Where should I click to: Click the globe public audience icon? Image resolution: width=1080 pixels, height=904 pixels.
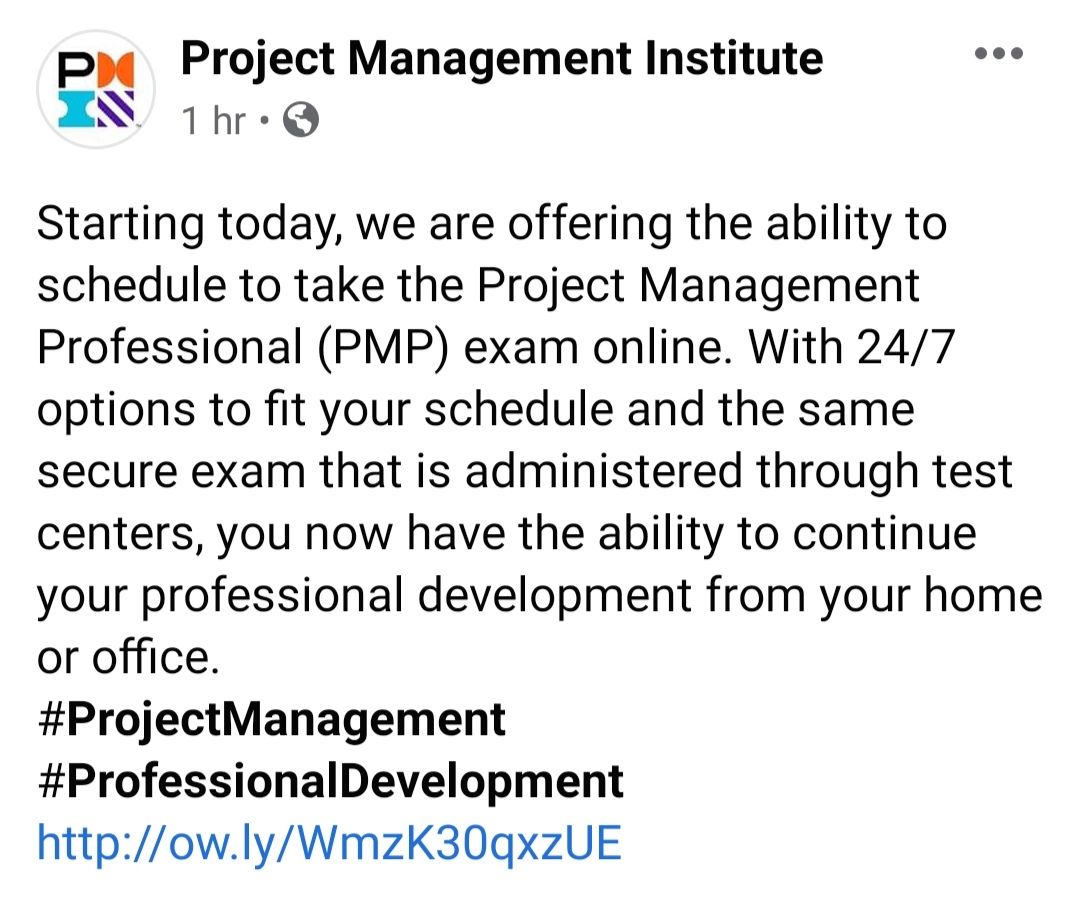pos(301,120)
